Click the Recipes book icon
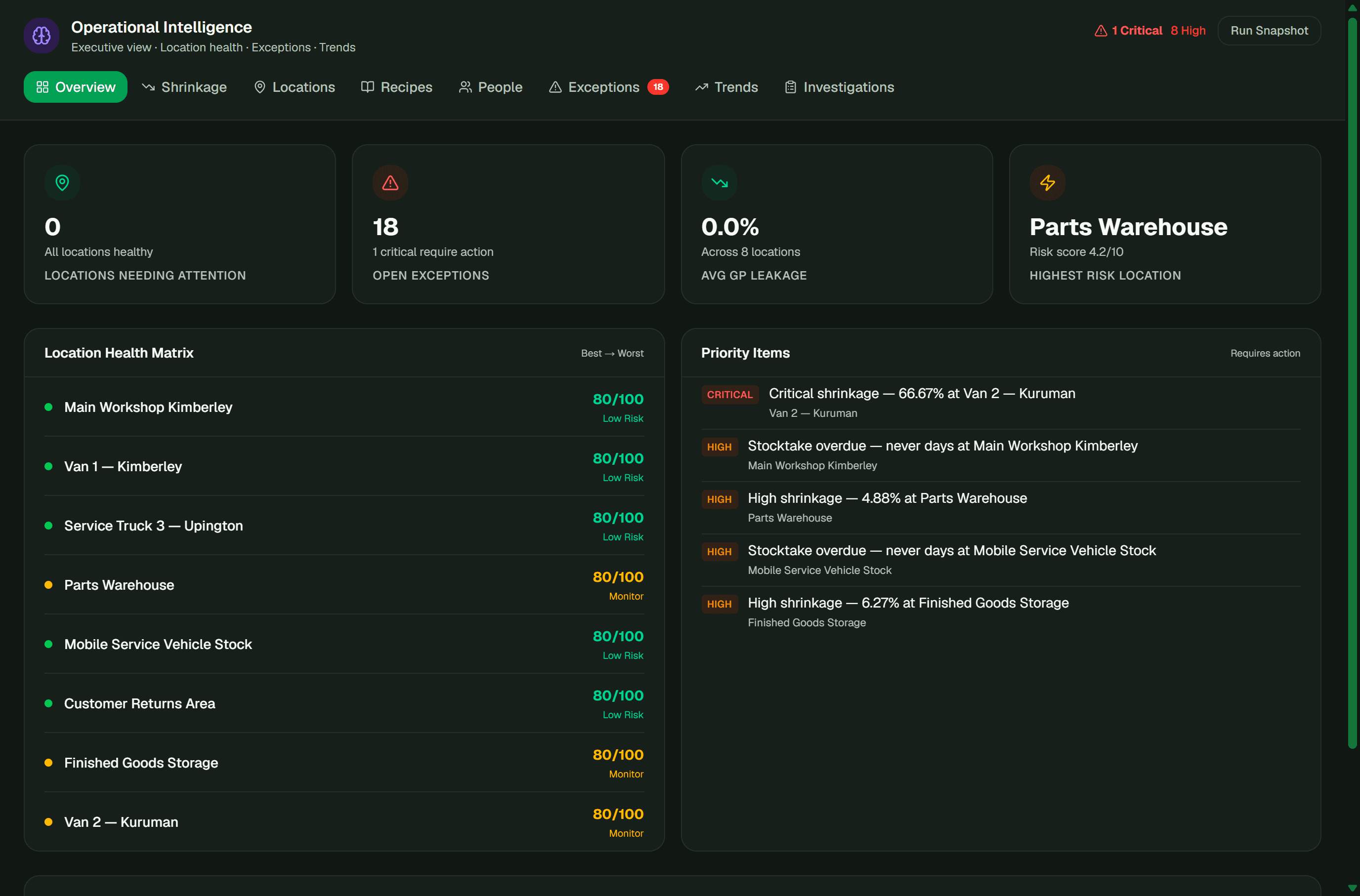Image resolution: width=1360 pixels, height=896 pixels. 368,87
